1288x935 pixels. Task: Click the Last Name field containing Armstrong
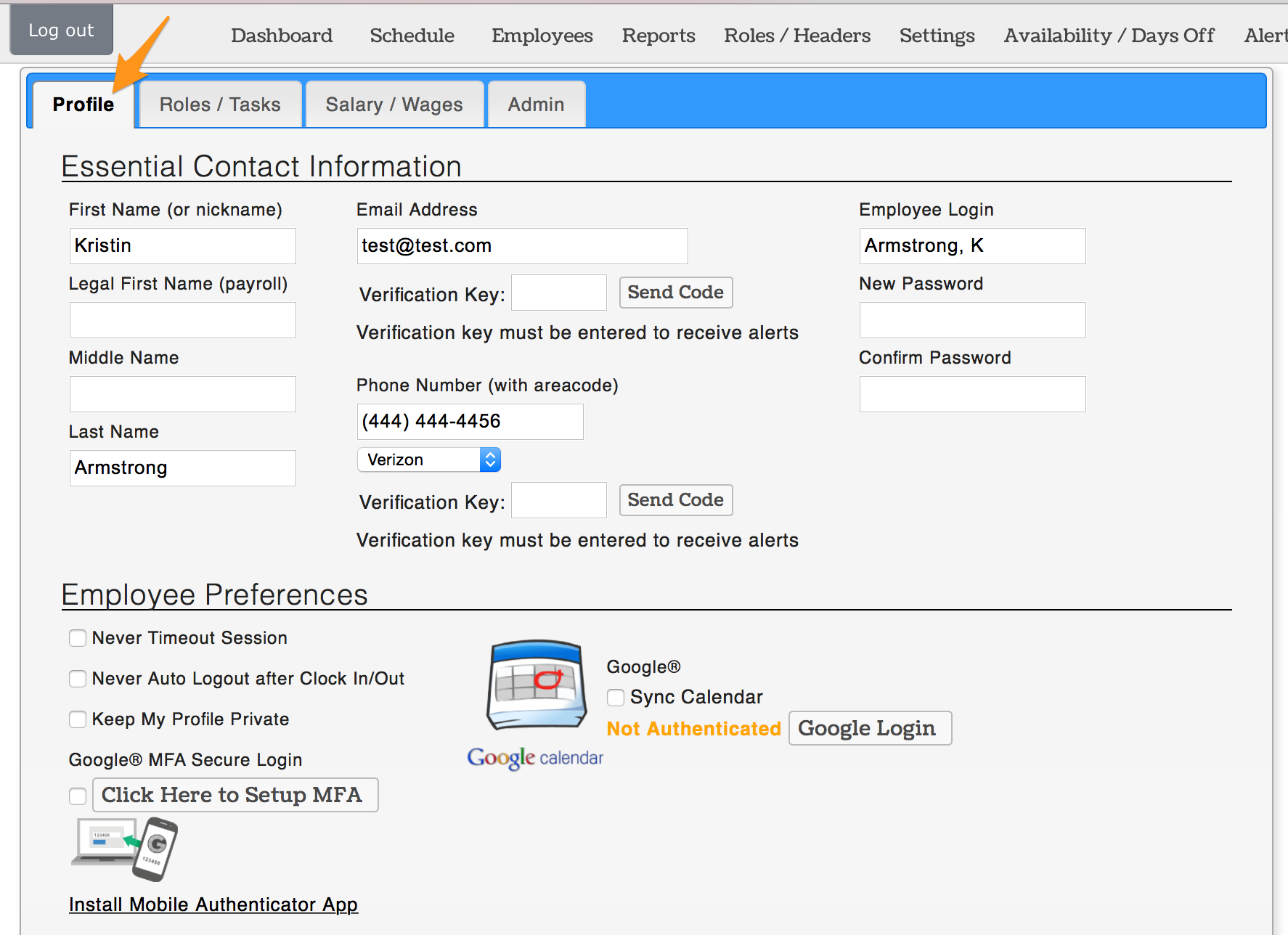(183, 468)
